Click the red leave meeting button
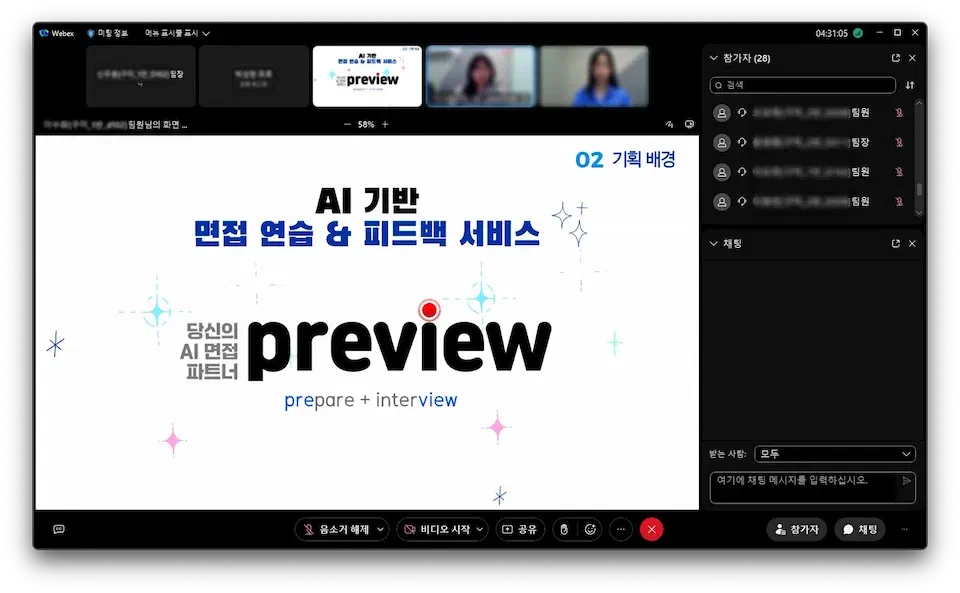 [x=651, y=529]
